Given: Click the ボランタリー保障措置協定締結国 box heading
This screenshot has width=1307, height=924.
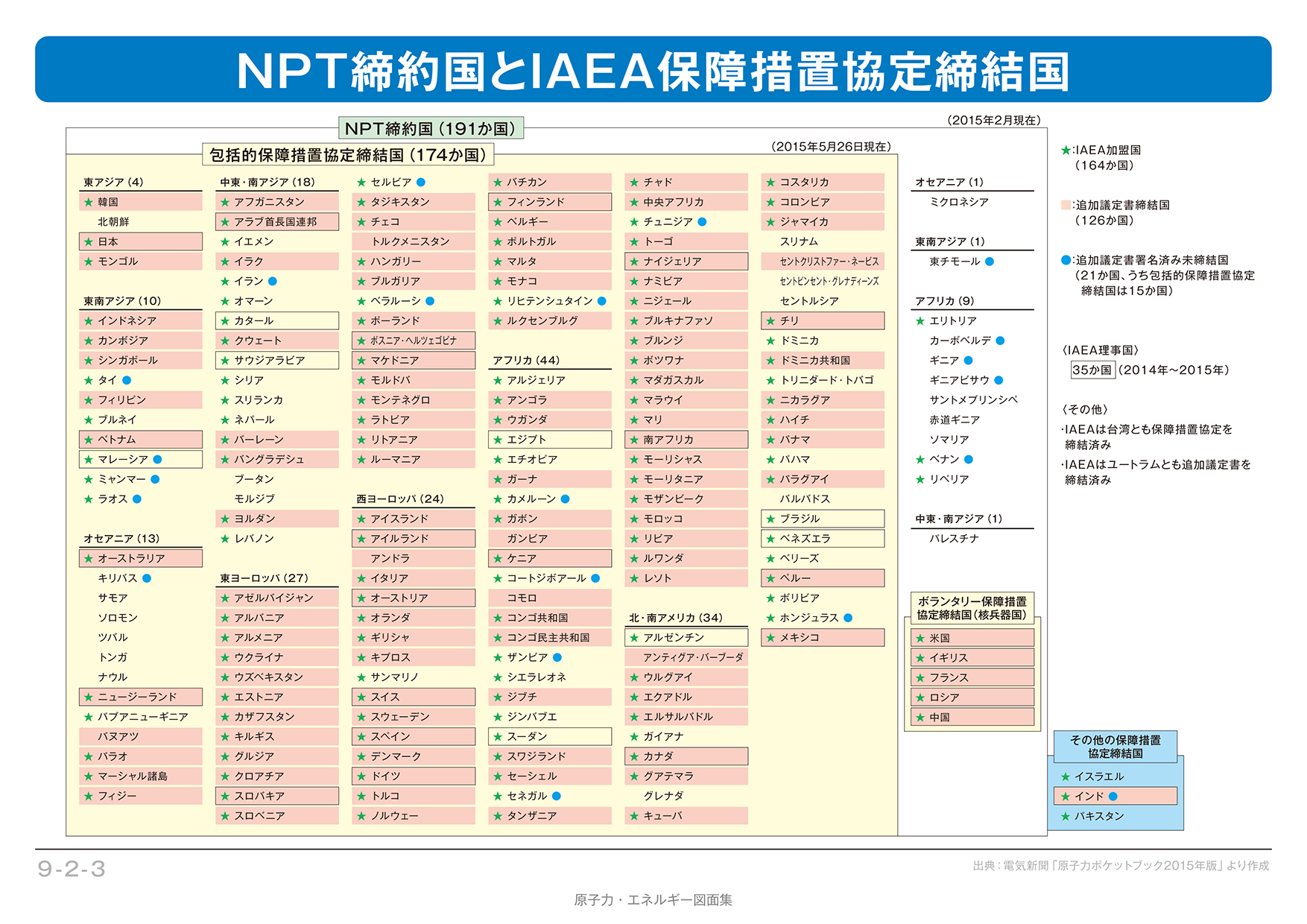Looking at the screenshot, I should (972, 608).
